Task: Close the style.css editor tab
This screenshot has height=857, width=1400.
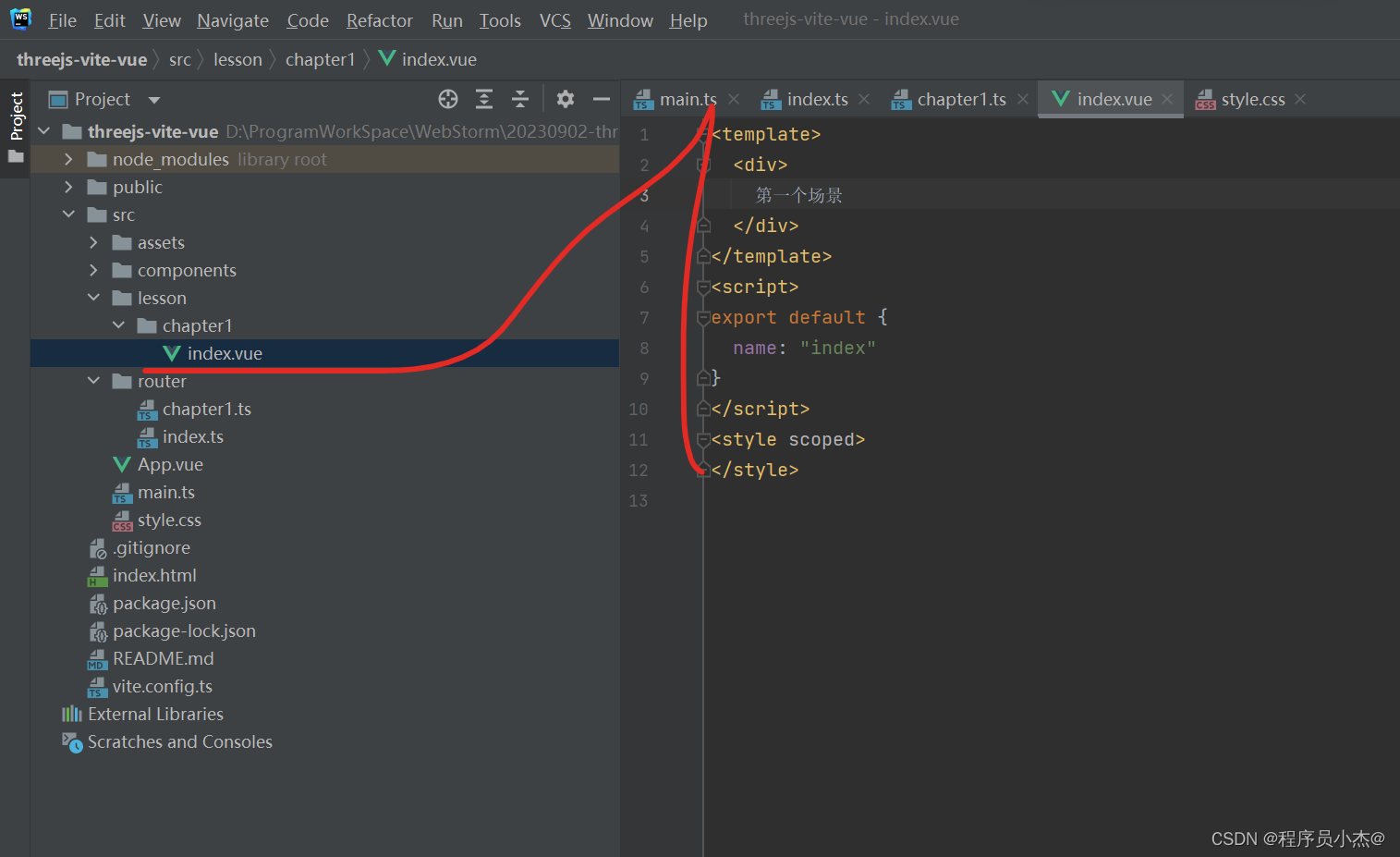Action: point(1300,99)
